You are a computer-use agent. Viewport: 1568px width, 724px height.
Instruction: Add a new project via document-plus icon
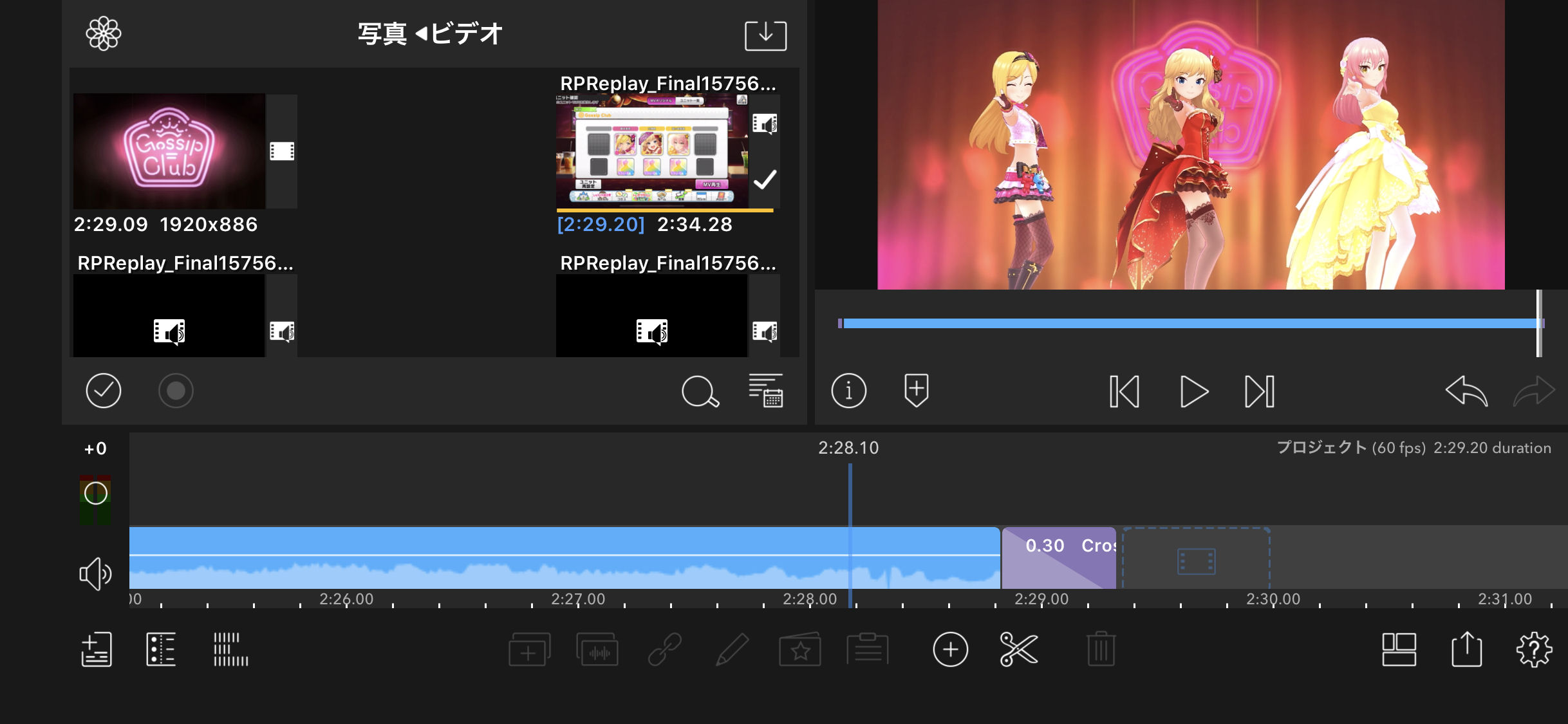tap(97, 649)
